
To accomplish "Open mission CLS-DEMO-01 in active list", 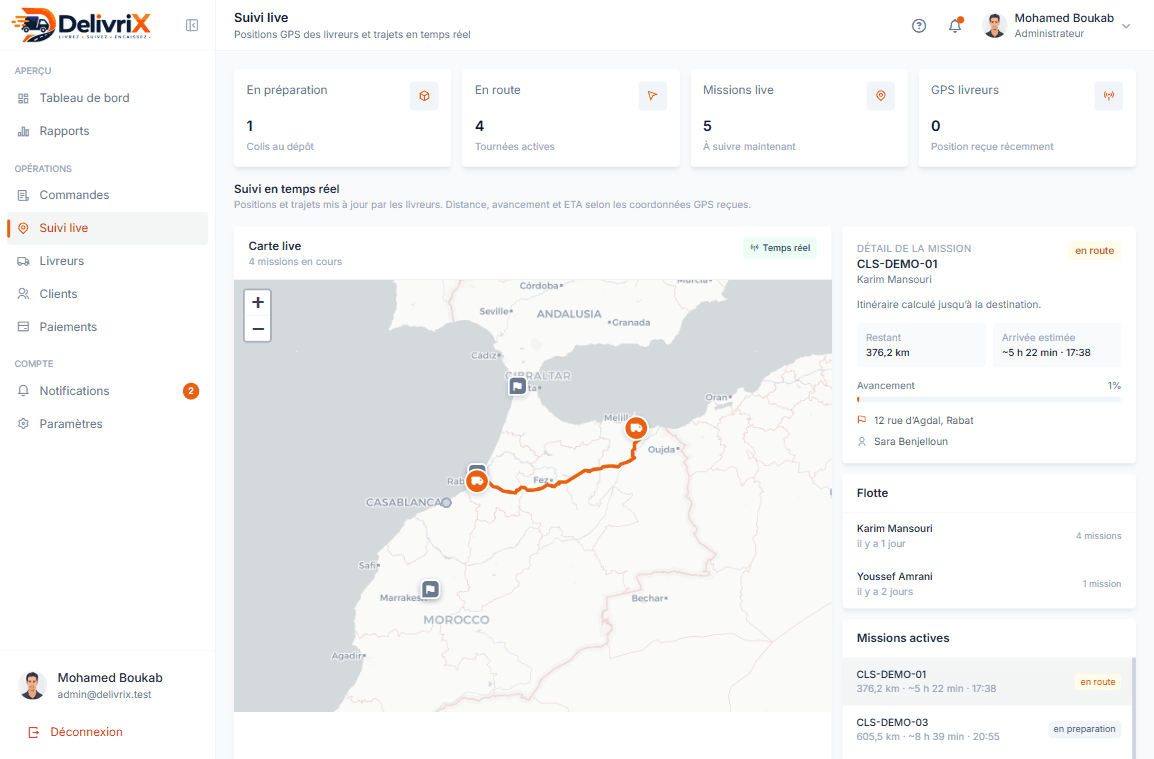I will pyautogui.click(x=988, y=682).
